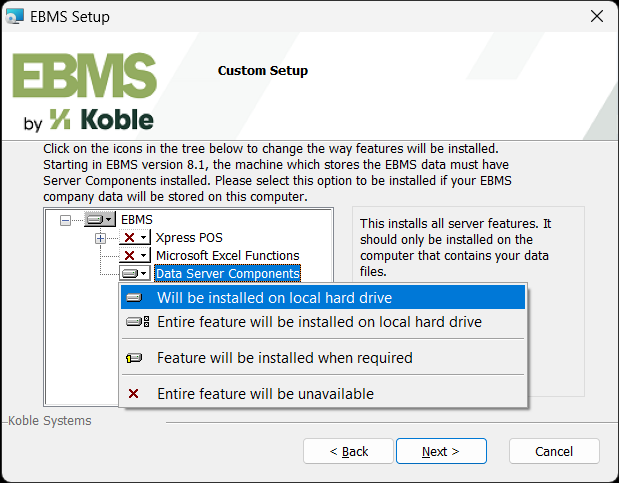This screenshot has height=483, width=619.
Task: Click the red X unavailable icon in menu
Action: coord(134,394)
